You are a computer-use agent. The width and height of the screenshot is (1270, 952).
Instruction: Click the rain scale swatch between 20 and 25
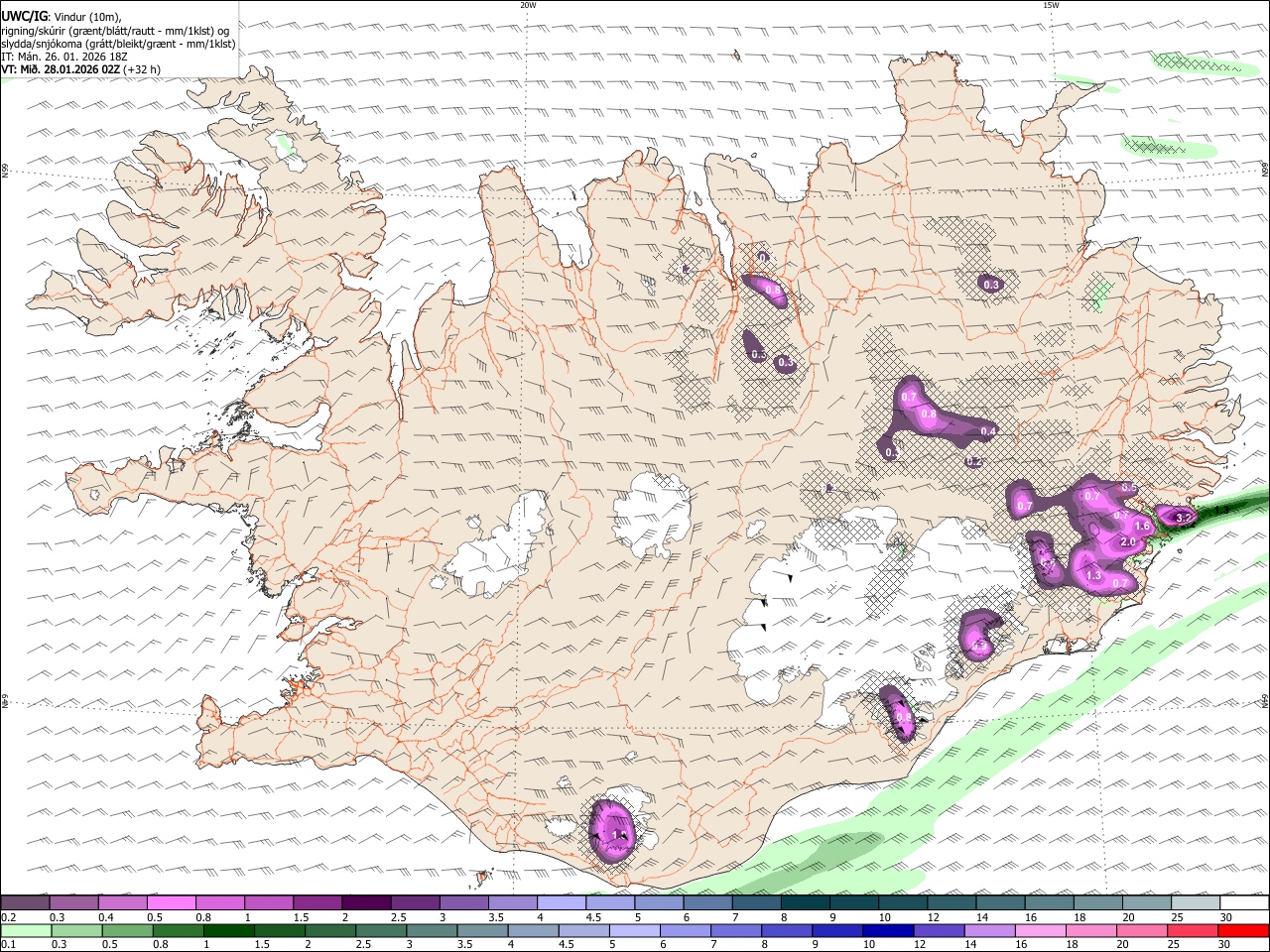1142,930
